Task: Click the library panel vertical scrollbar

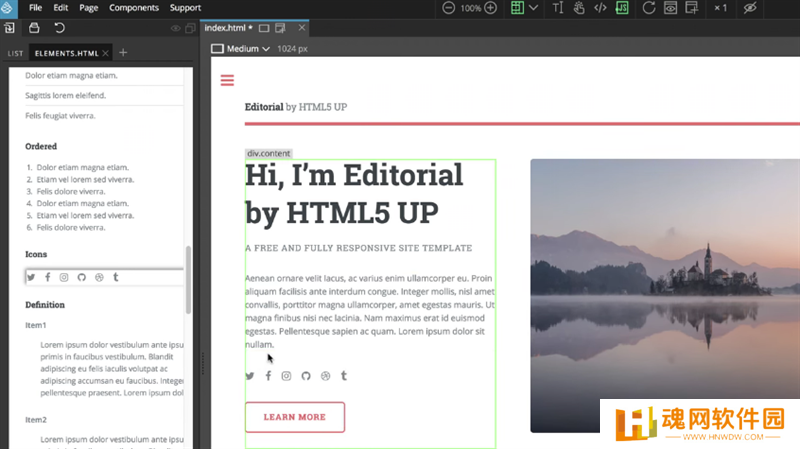Action: click(188, 280)
